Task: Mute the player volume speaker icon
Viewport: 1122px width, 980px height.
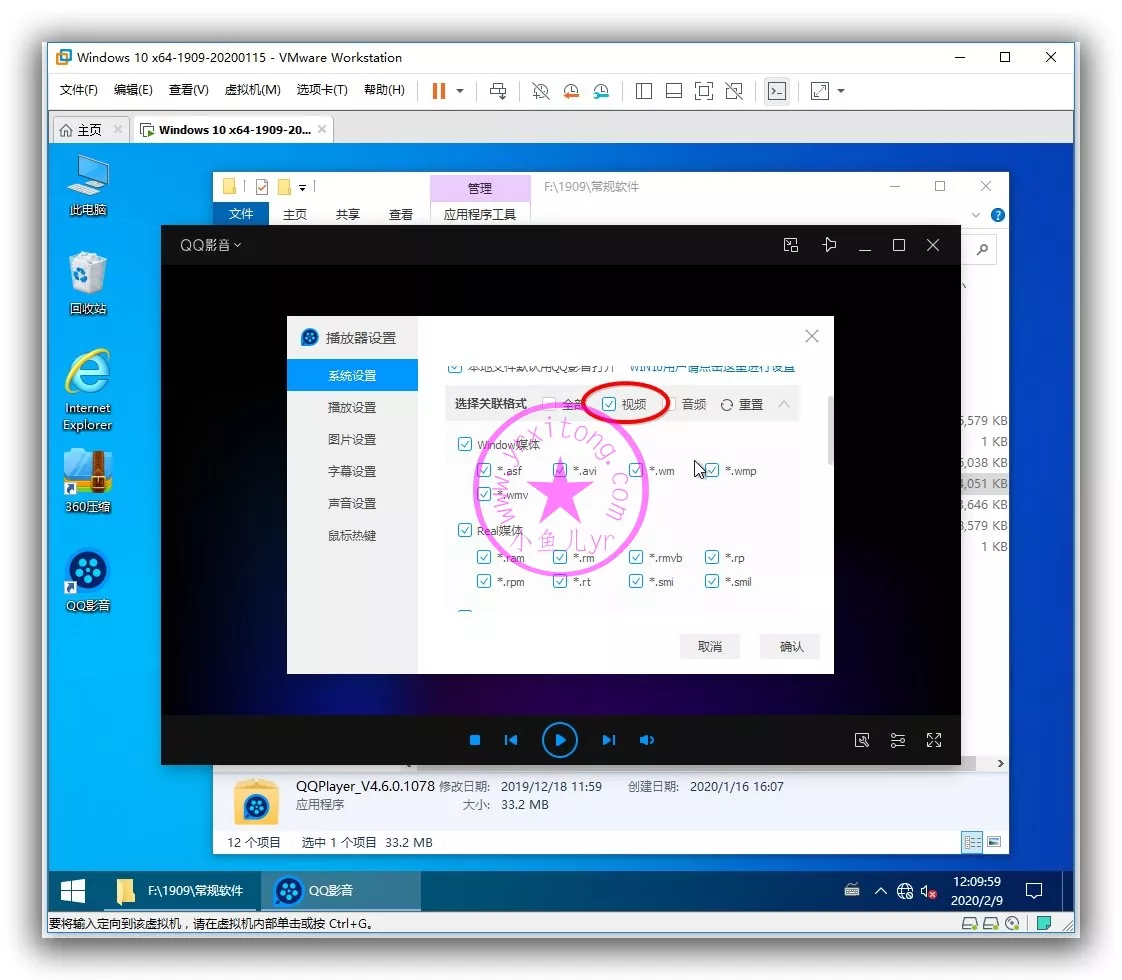Action: click(647, 740)
